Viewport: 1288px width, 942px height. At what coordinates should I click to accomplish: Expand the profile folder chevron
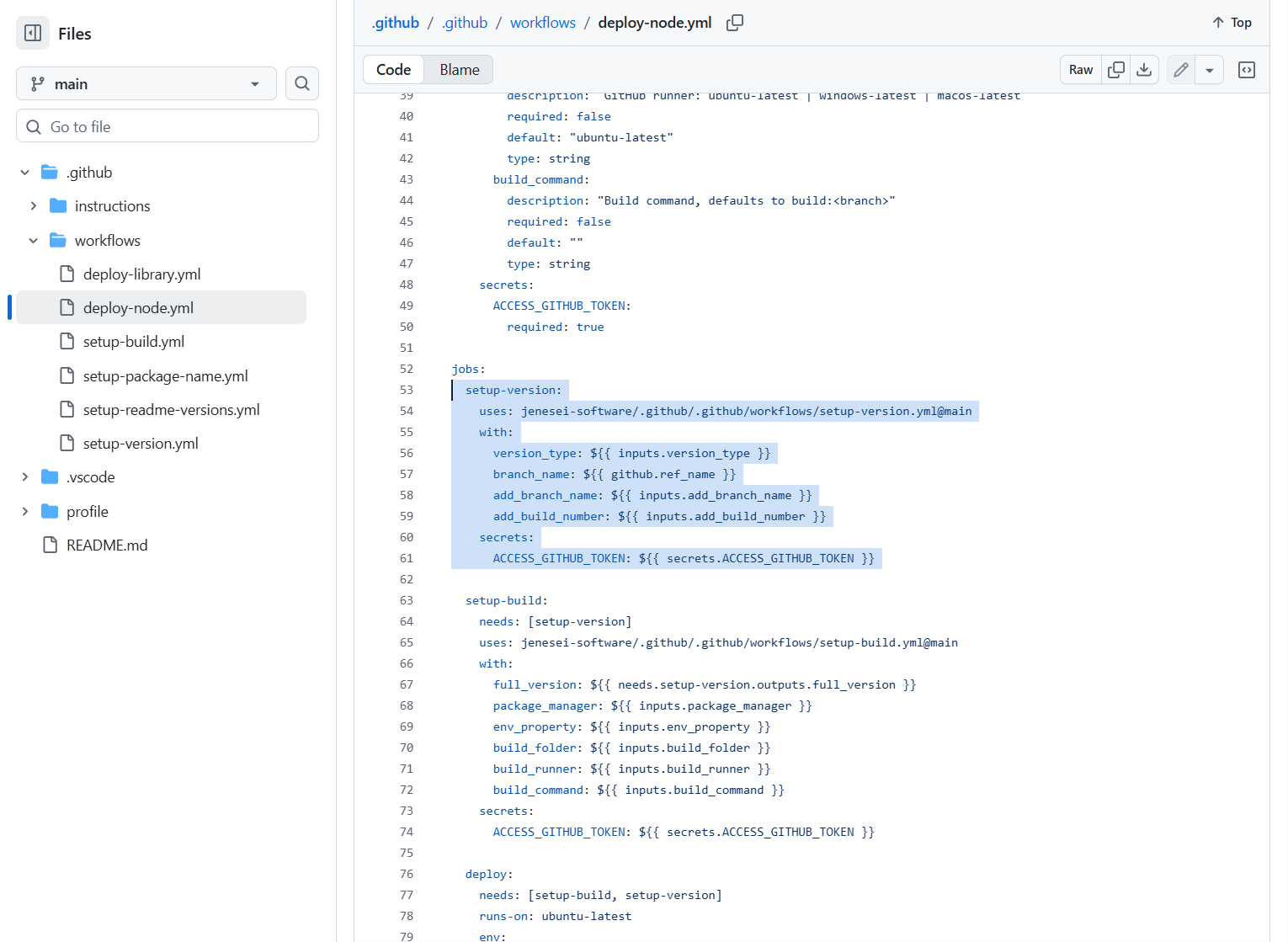click(x=25, y=512)
